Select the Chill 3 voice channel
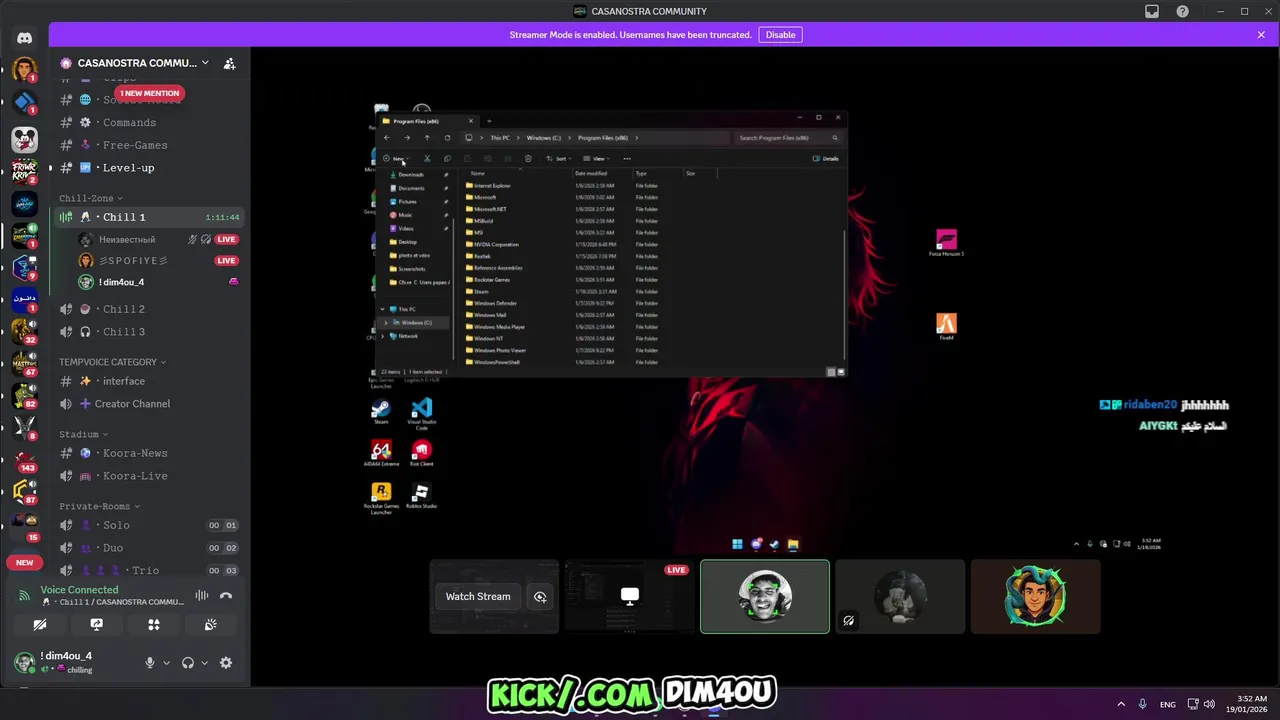This screenshot has width=1280, height=720. (x=149, y=332)
